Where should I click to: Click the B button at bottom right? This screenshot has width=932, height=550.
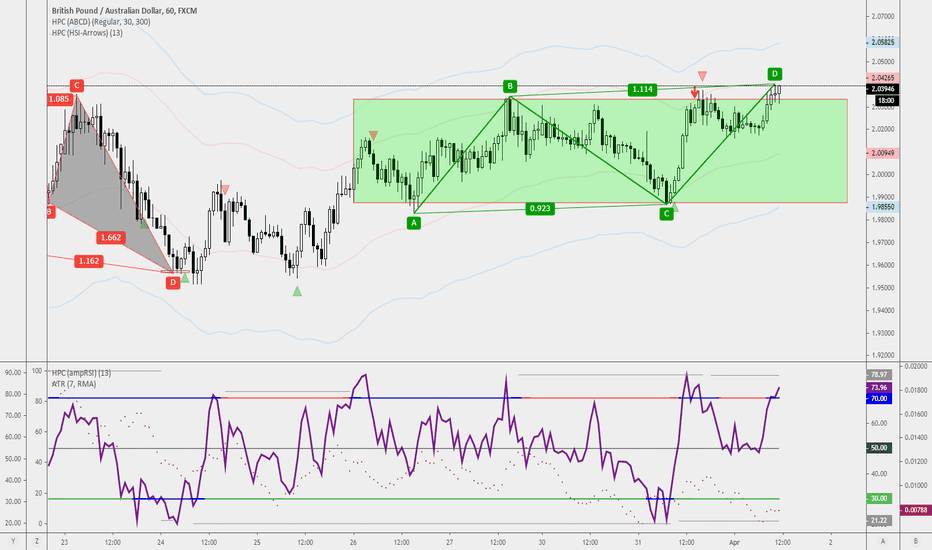click(x=915, y=541)
